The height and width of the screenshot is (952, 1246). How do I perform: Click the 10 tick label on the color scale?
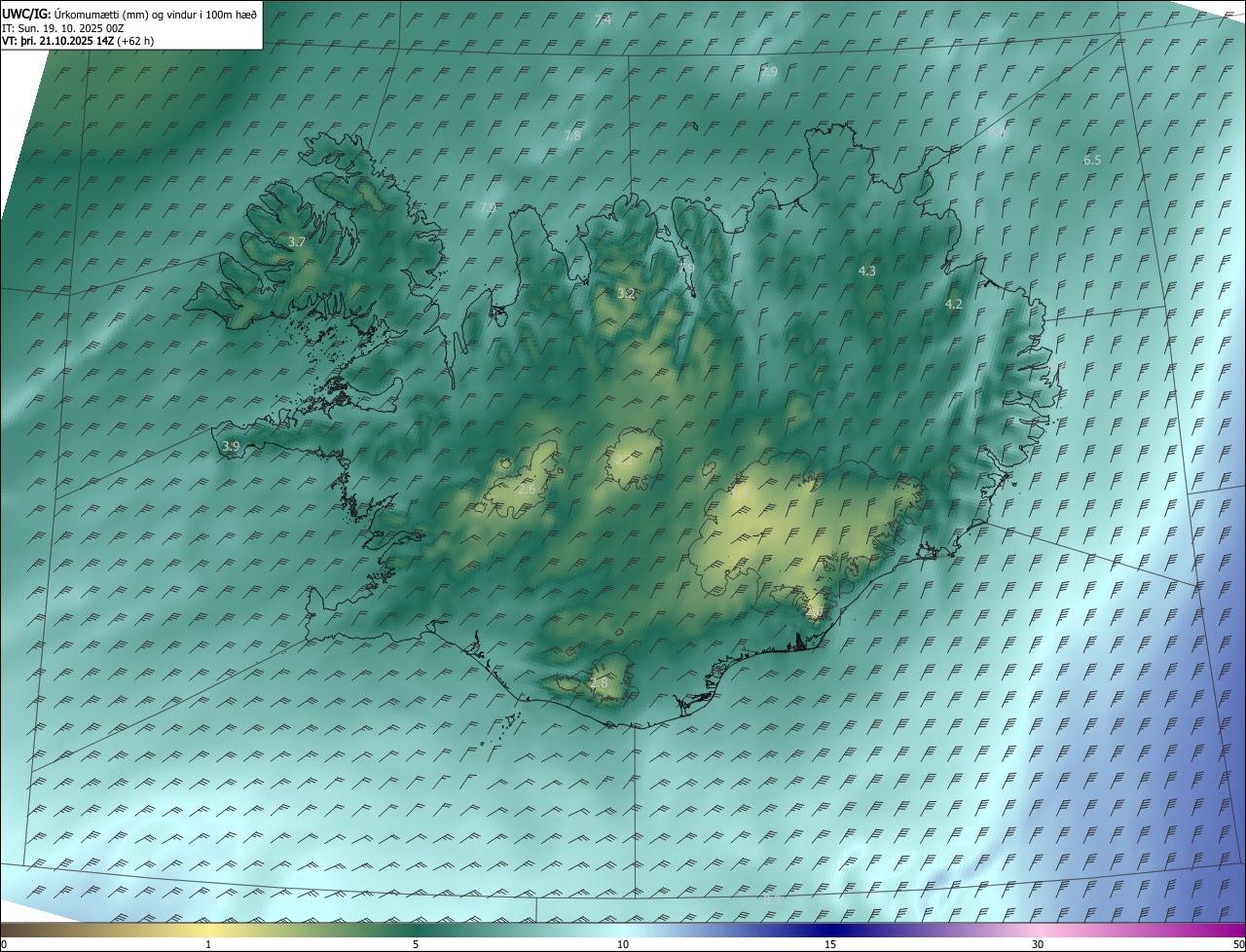(x=623, y=944)
